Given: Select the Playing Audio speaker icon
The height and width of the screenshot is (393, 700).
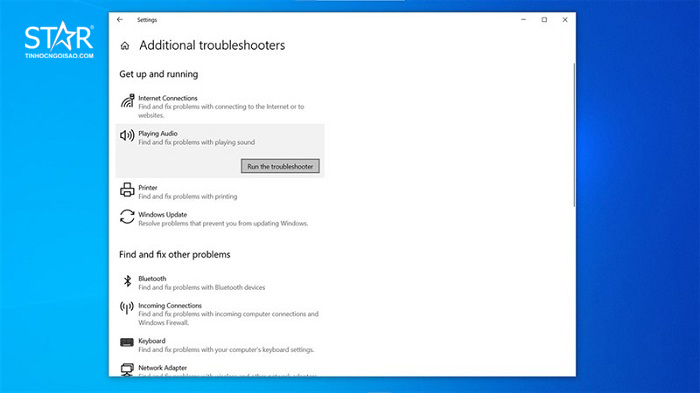Looking at the screenshot, I should tap(127, 135).
